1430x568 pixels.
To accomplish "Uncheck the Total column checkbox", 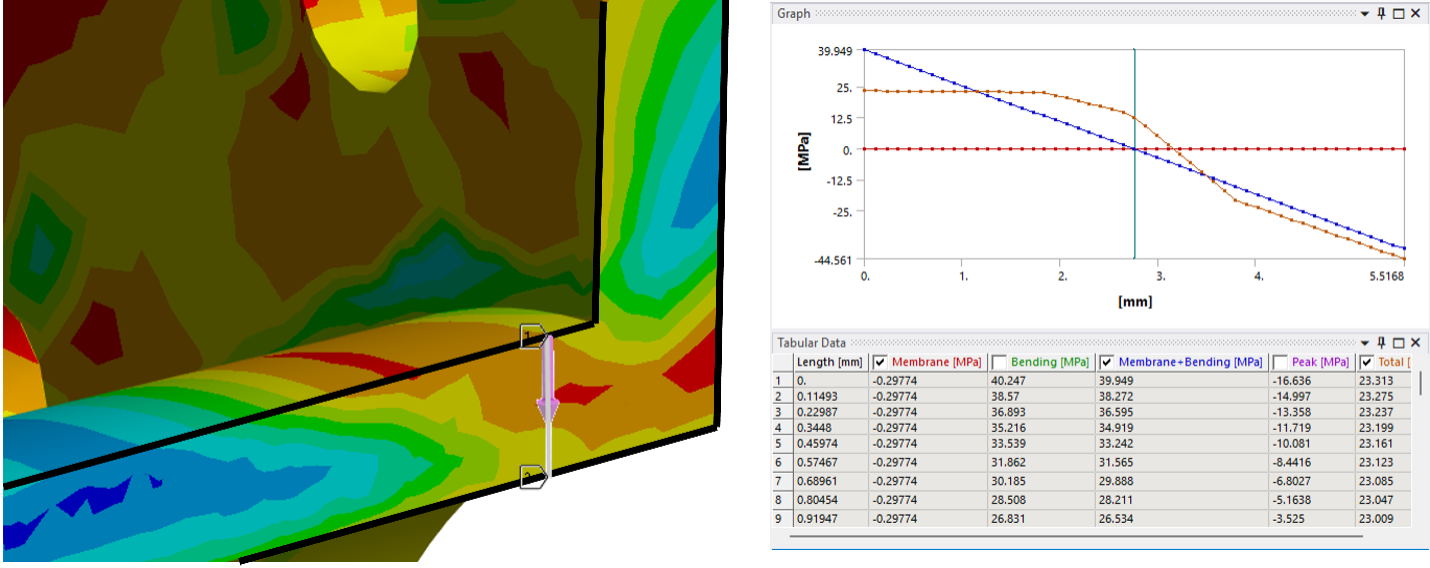I will (x=1366, y=362).
